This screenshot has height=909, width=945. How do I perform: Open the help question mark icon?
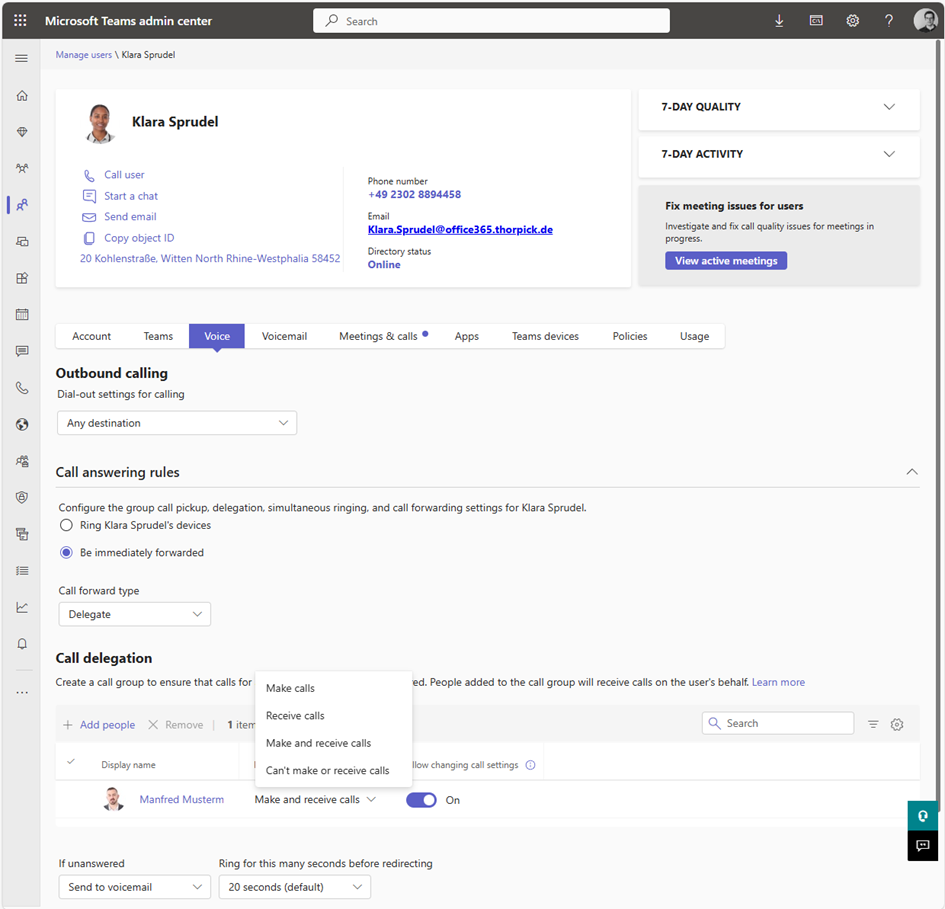[889, 20]
